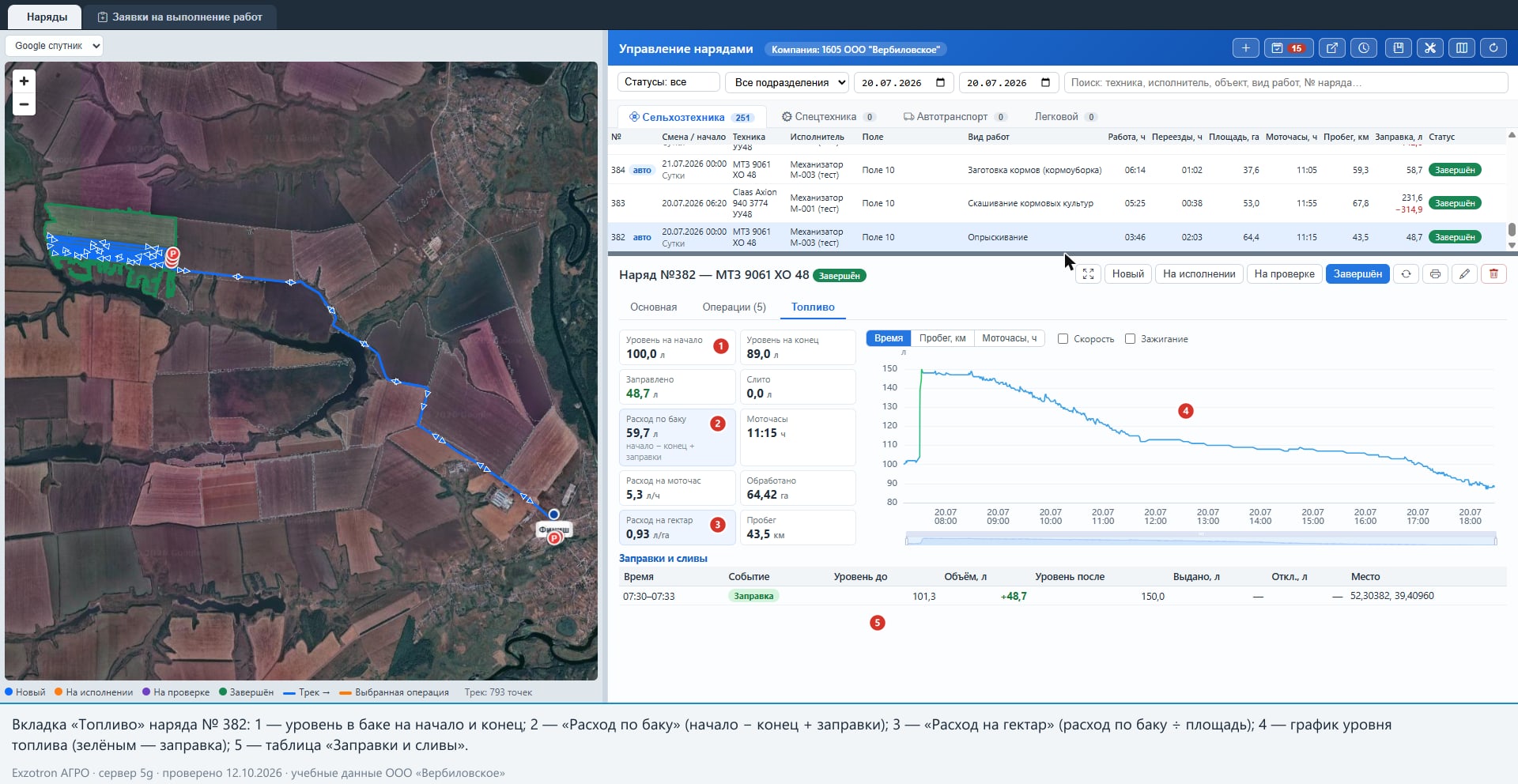
Task: Expand order 382 details to fullscreen
Action: pos(1088,274)
